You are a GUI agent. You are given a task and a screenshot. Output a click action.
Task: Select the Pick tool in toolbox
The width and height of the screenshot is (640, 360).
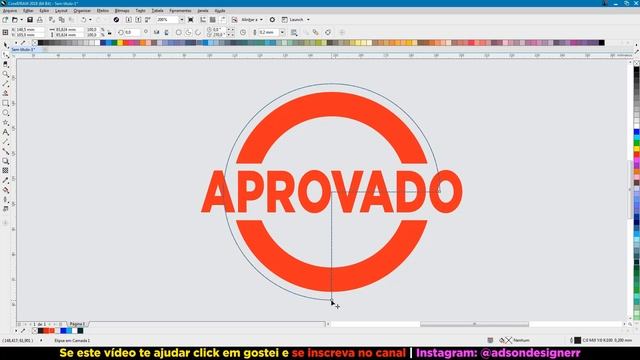click(x=6, y=45)
